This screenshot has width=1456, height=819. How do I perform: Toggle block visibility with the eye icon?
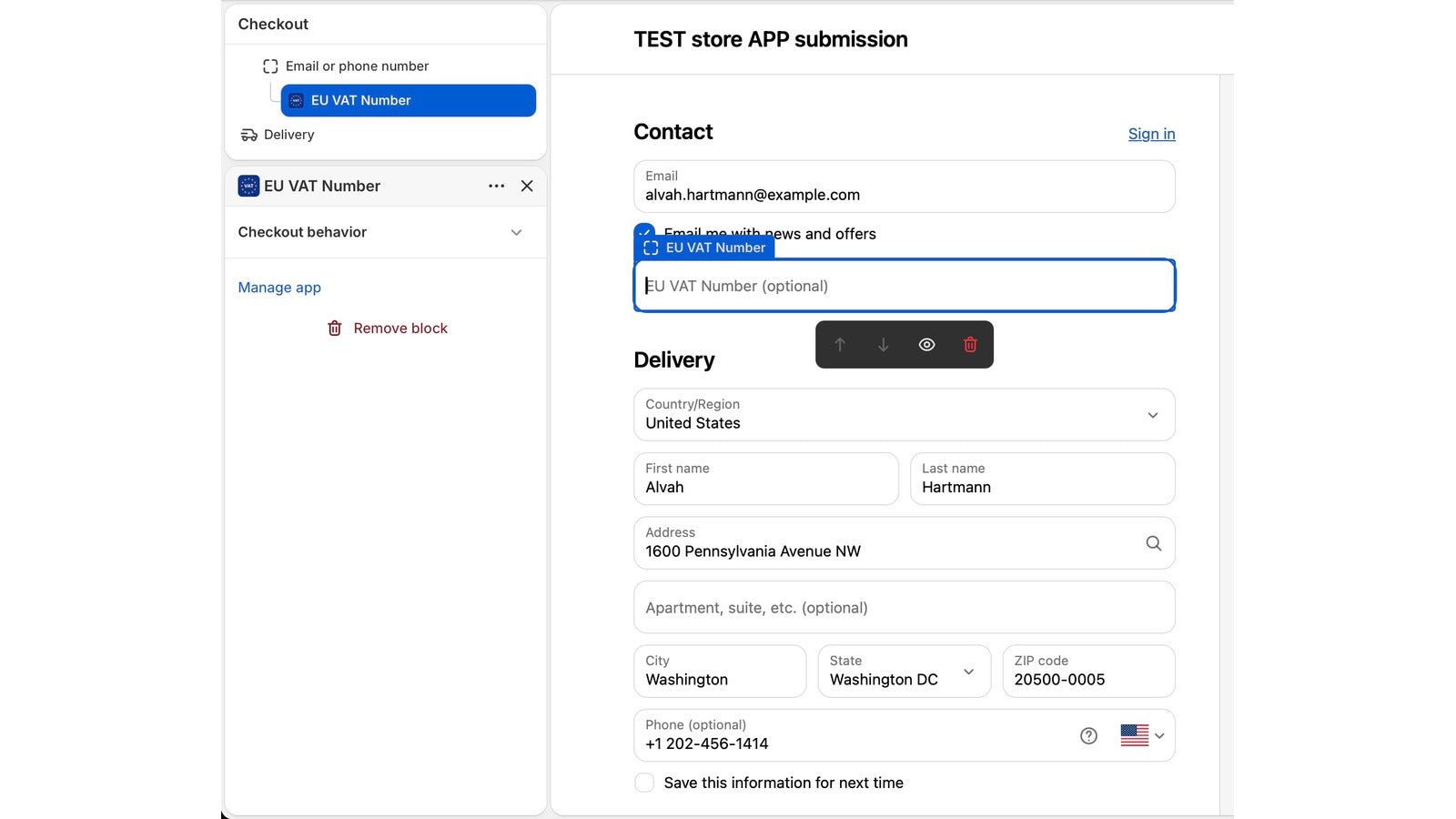(926, 345)
